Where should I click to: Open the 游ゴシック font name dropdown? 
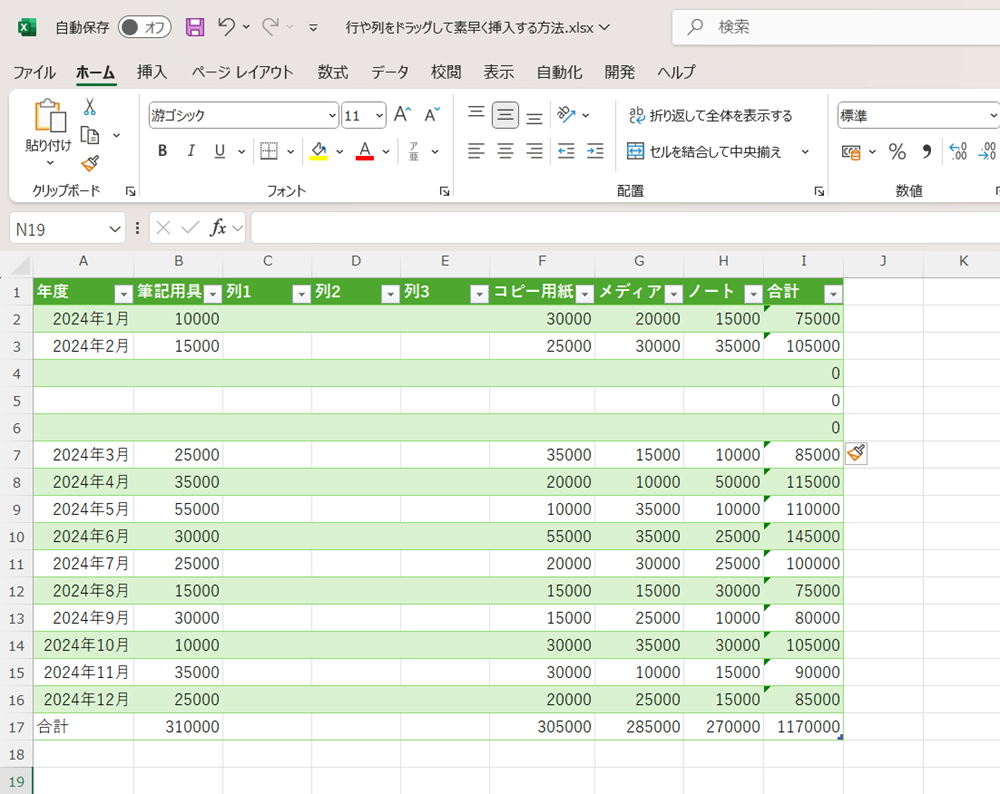(x=332, y=115)
